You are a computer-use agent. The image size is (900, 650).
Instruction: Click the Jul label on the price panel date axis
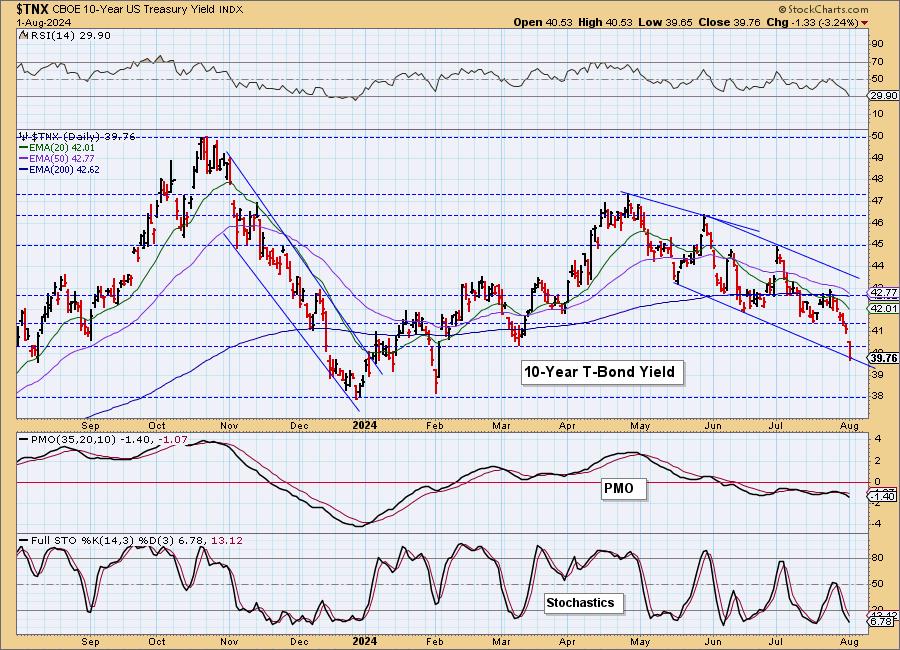click(x=776, y=426)
